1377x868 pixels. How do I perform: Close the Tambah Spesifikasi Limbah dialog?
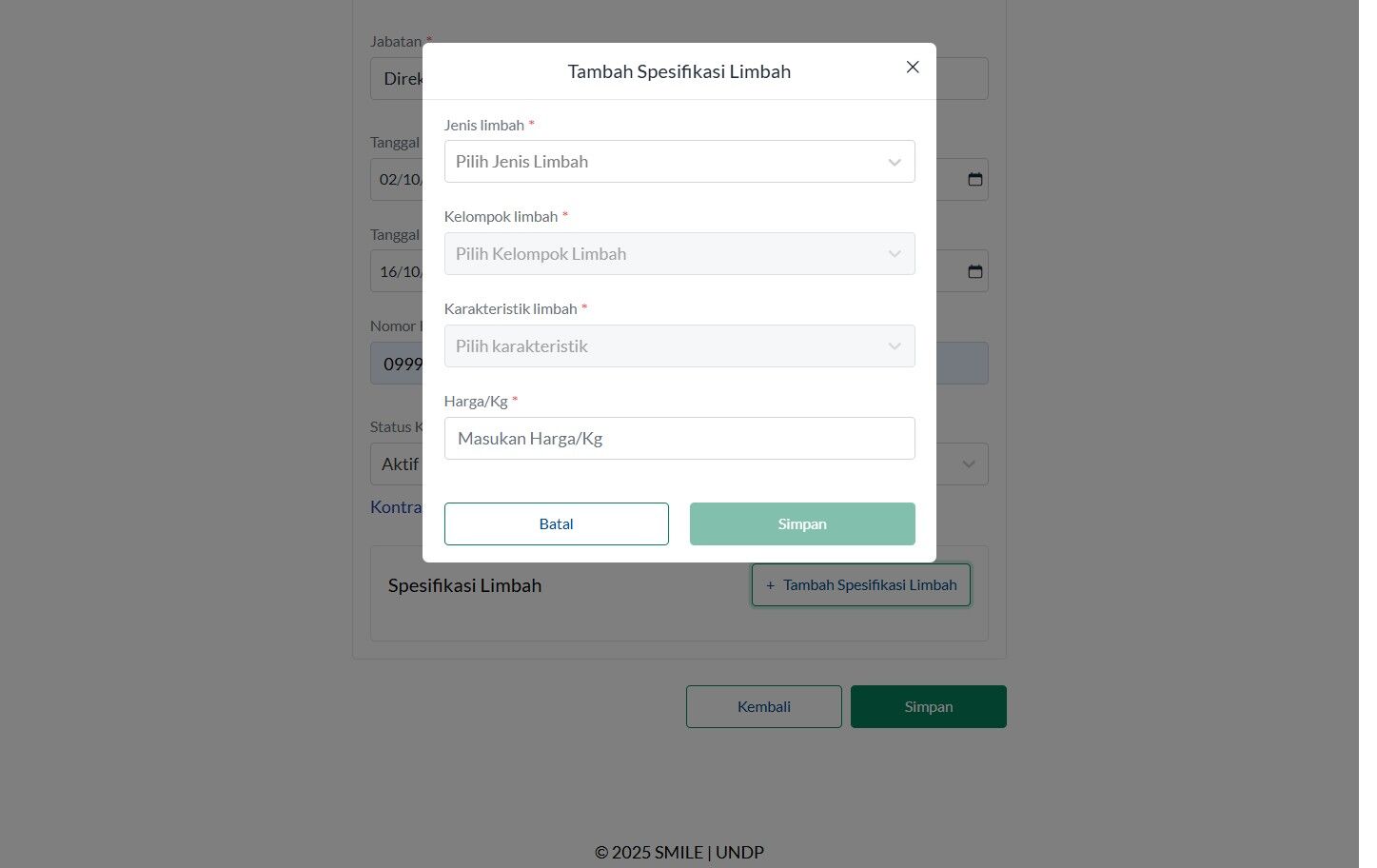click(913, 67)
